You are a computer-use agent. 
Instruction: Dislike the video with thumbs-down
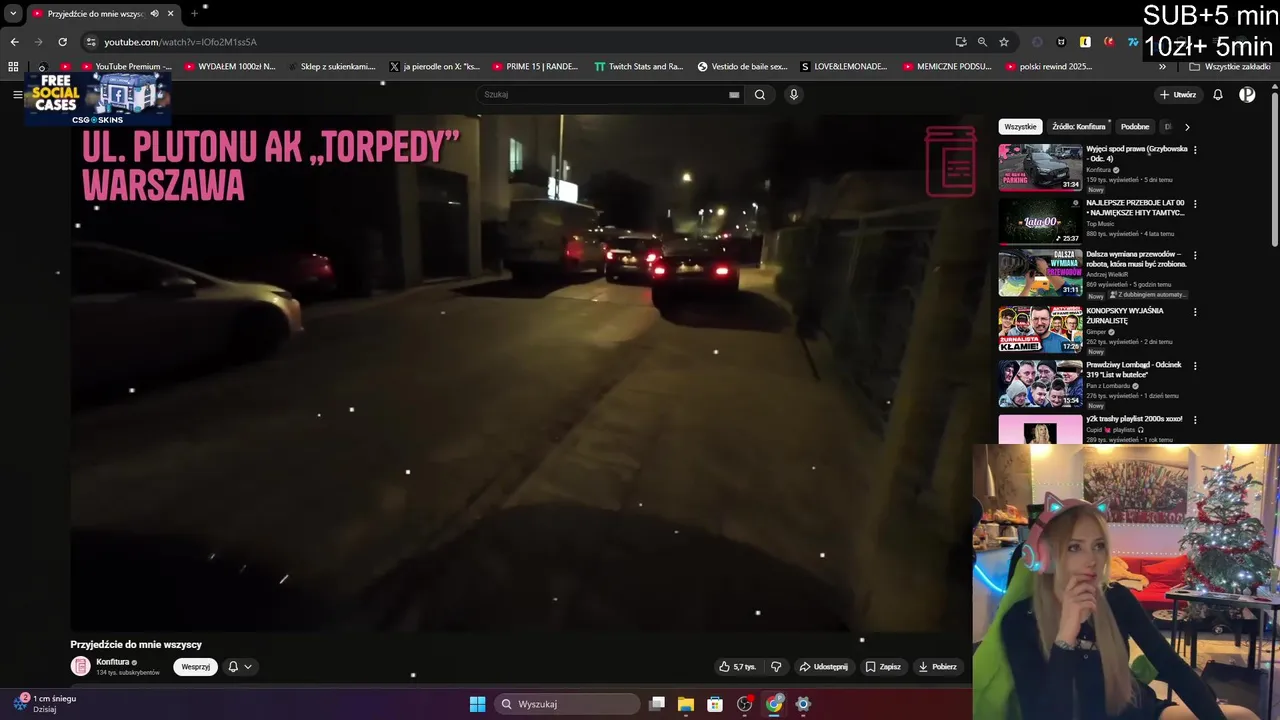(x=775, y=667)
